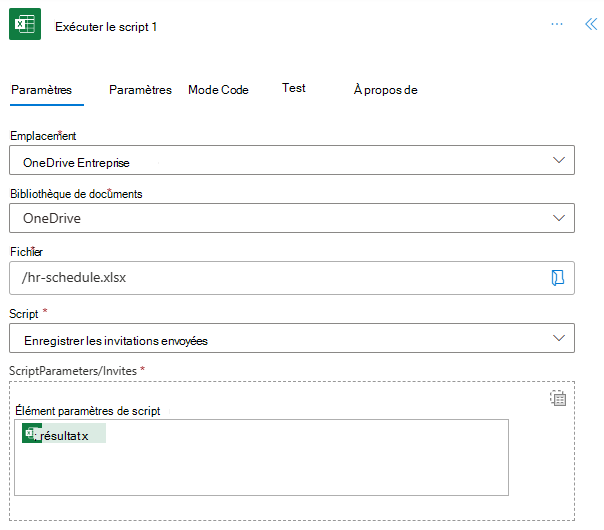Click the Excel icon on résultat token
Image resolution: width=604 pixels, height=530 pixels.
31,434
